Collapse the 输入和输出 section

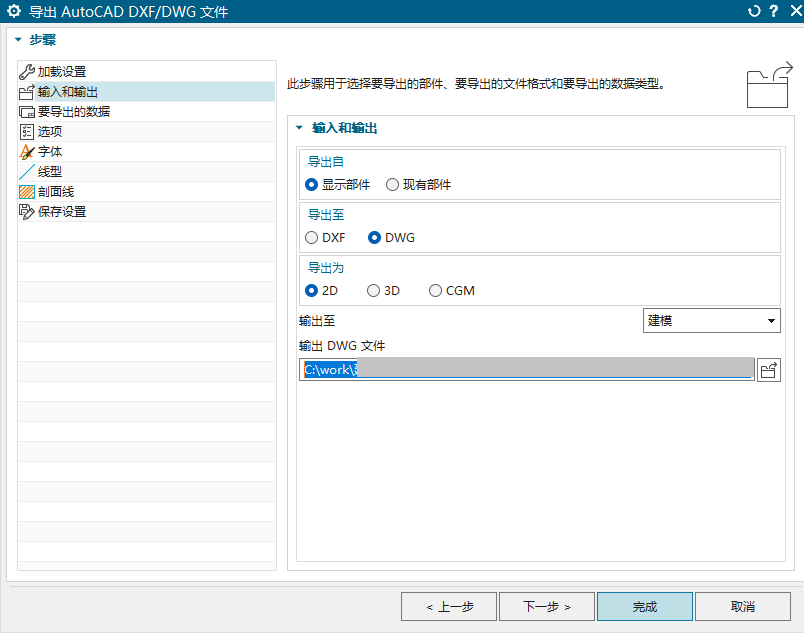298,128
